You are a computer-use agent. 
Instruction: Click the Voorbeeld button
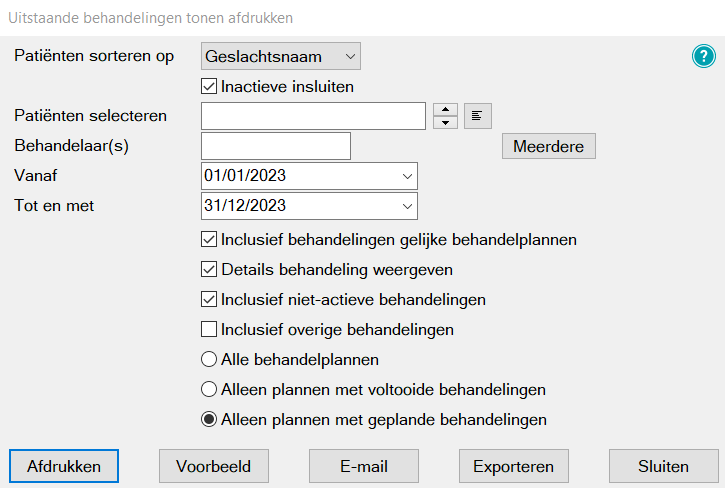click(x=214, y=466)
